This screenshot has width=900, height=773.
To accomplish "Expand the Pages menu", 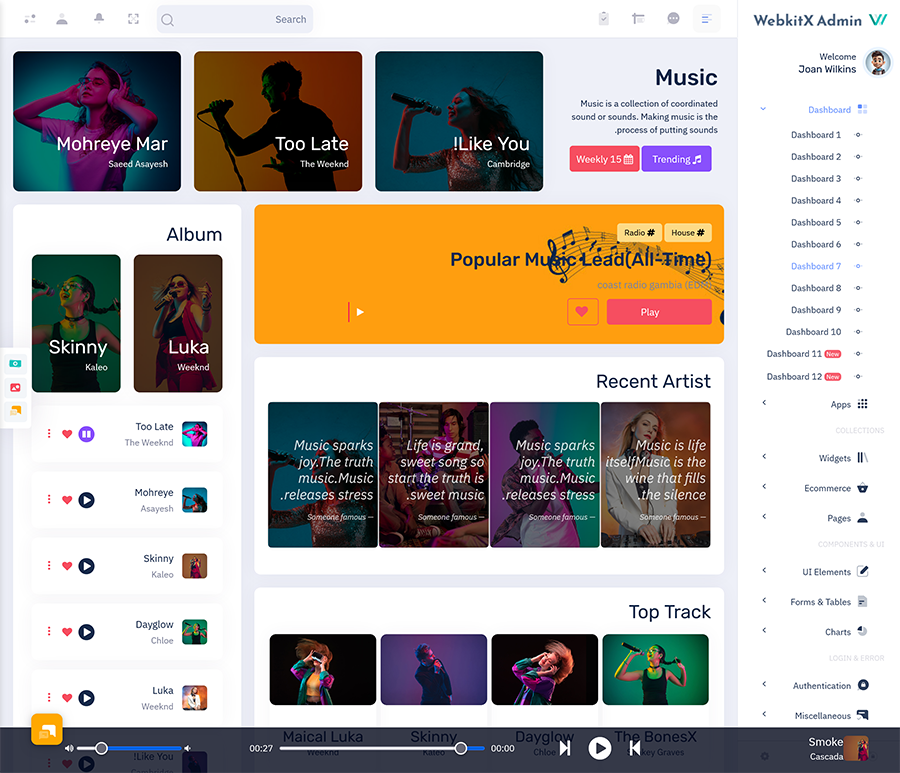I will (x=815, y=518).
